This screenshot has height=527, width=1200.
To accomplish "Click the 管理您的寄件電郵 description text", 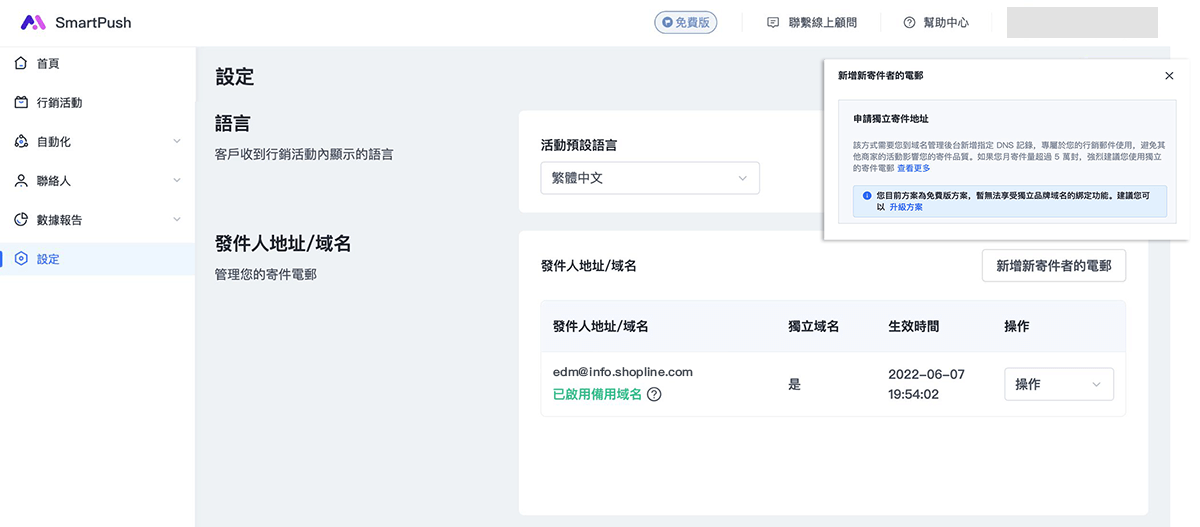I will pos(266,274).
